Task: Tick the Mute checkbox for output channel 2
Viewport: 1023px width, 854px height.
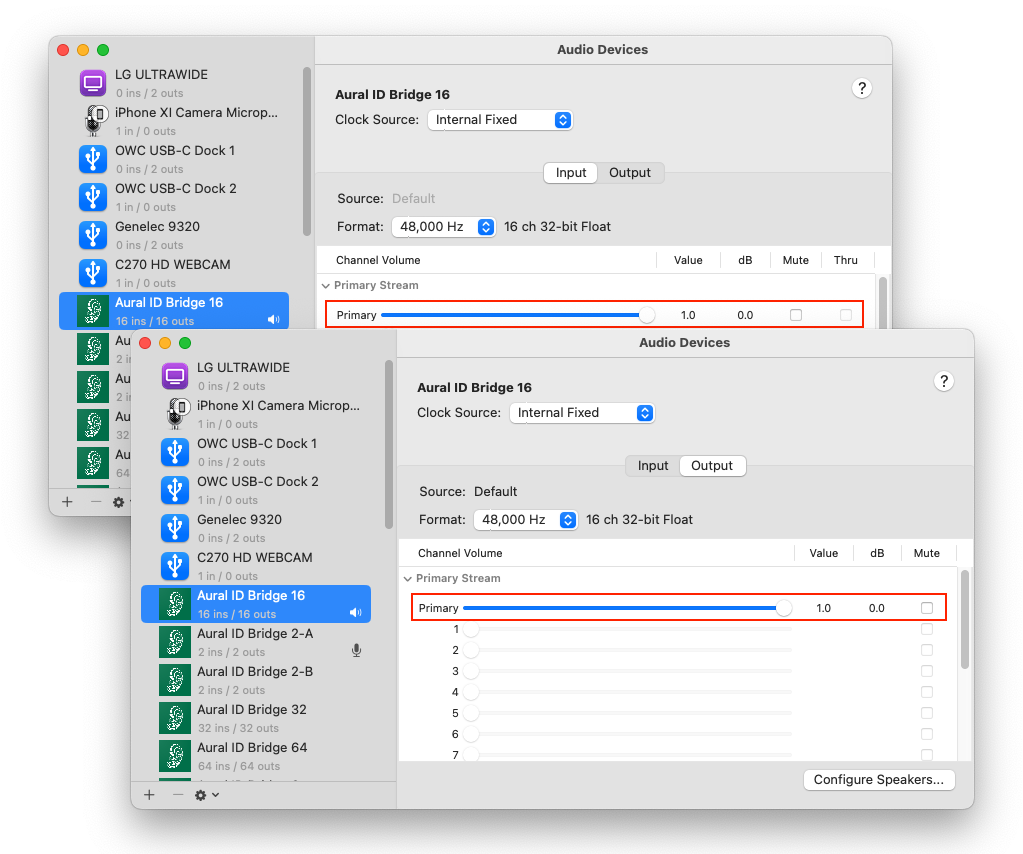Action: (x=926, y=650)
